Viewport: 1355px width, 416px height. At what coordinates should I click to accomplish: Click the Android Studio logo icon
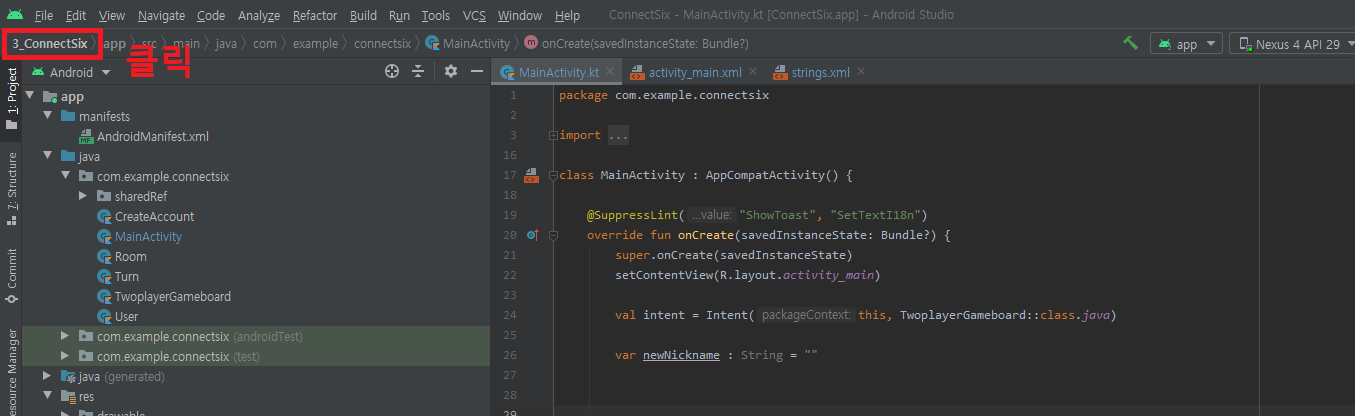[14, 15]
